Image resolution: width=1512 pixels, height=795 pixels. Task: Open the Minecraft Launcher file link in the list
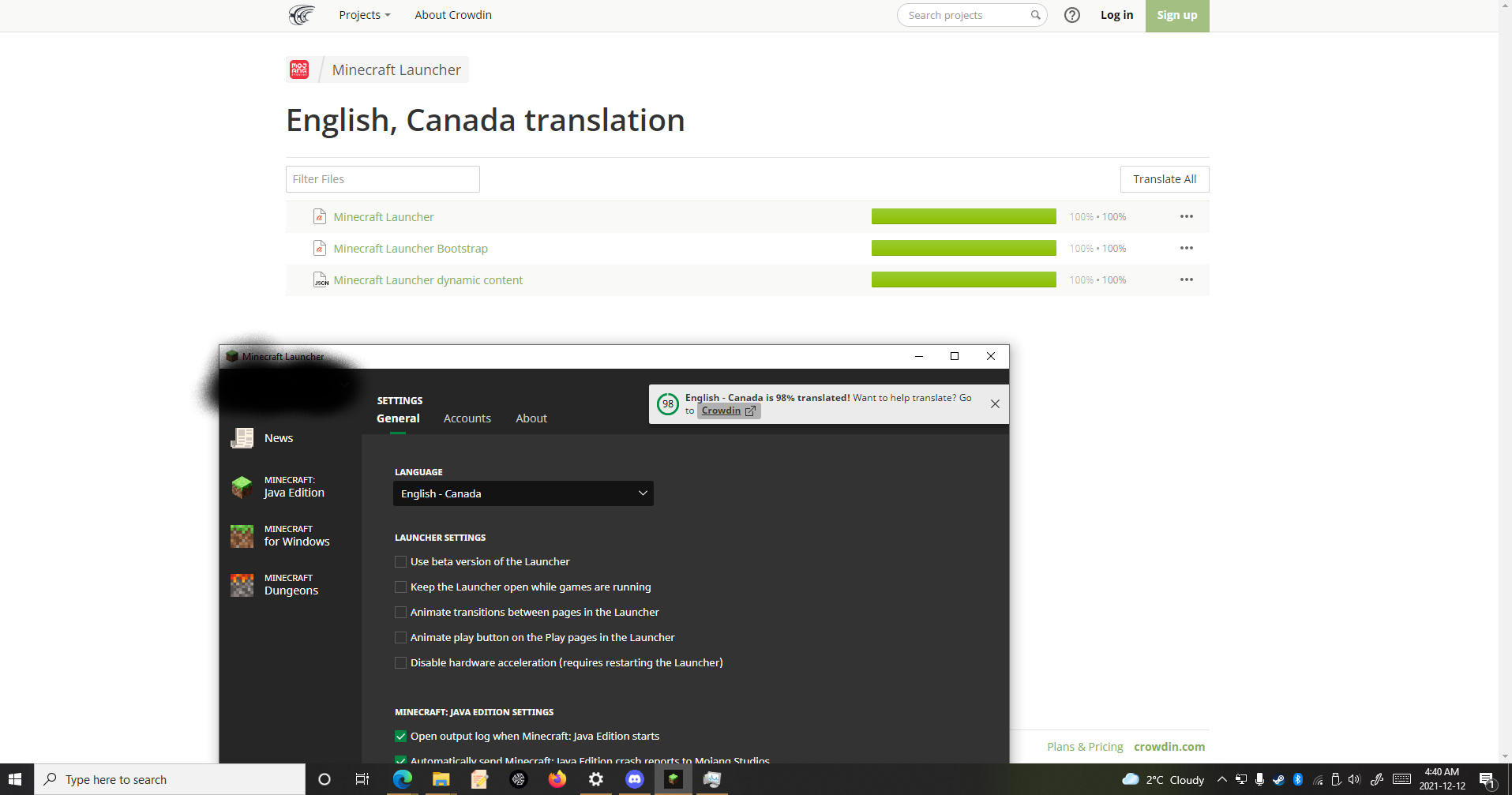point(384,217)
